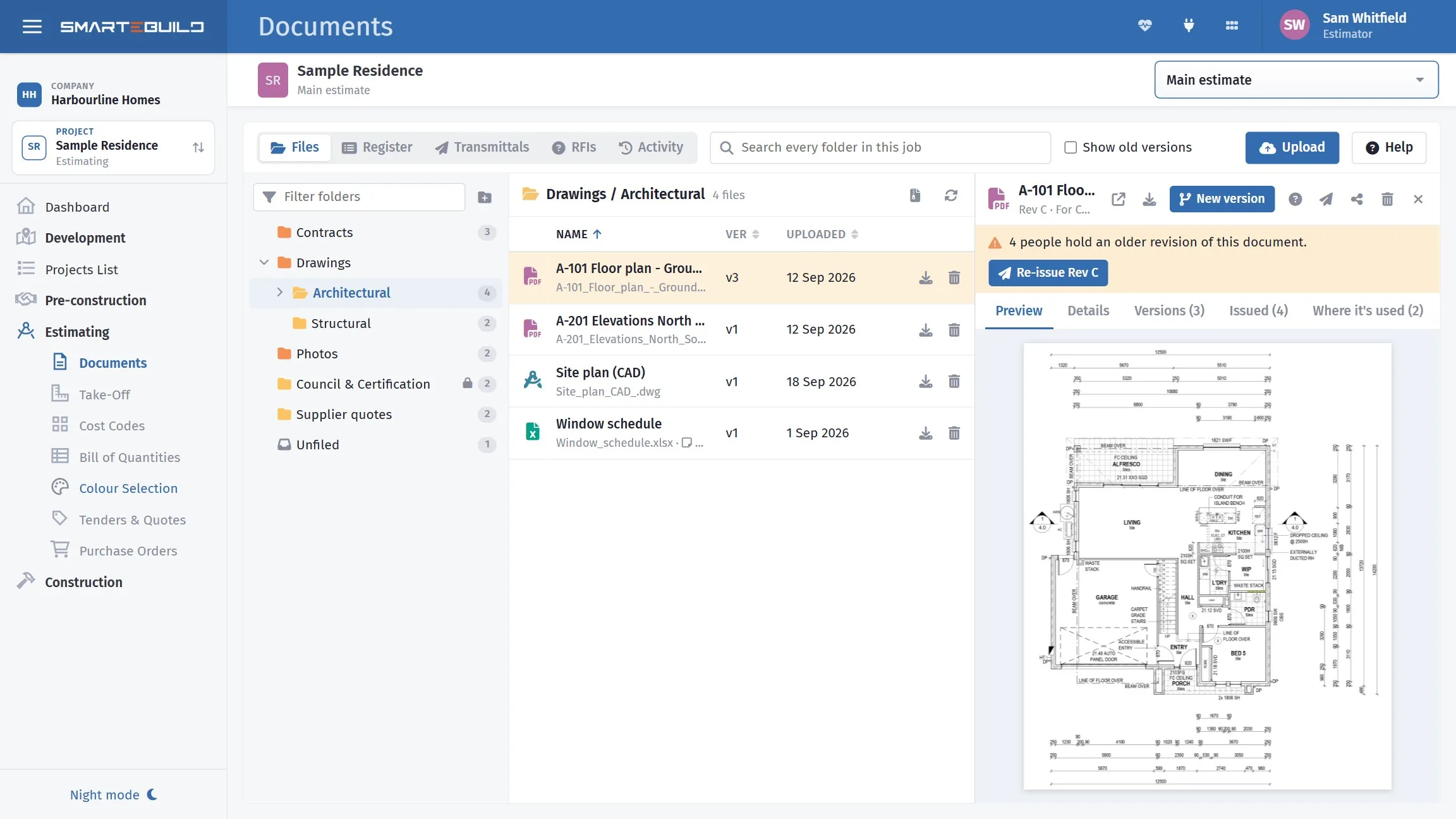This screenshot has height=819, width=1456.
Task: Click the Re-issue Rev C button
Action: point(1048,272)
